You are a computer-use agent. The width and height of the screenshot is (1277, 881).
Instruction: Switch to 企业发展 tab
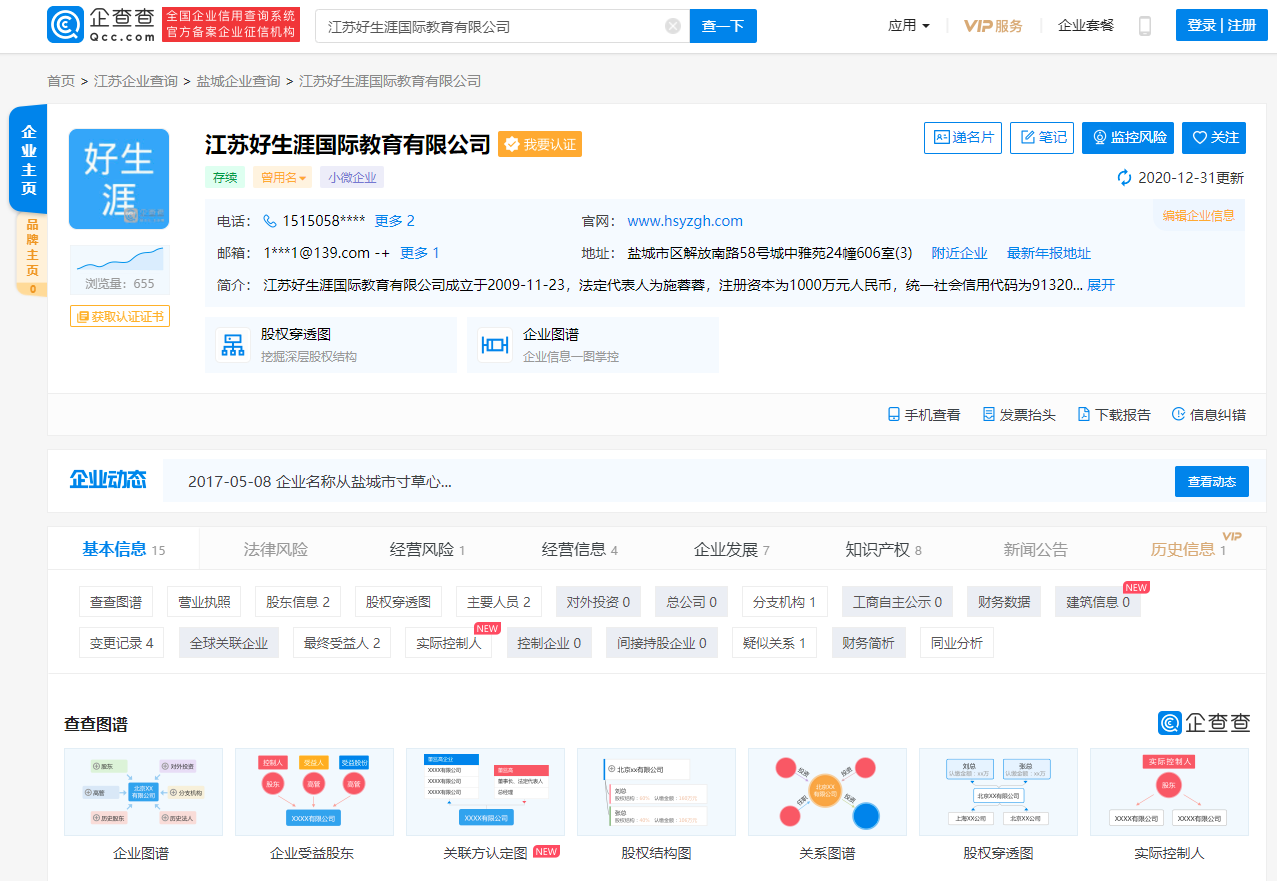tap(732, 549)
